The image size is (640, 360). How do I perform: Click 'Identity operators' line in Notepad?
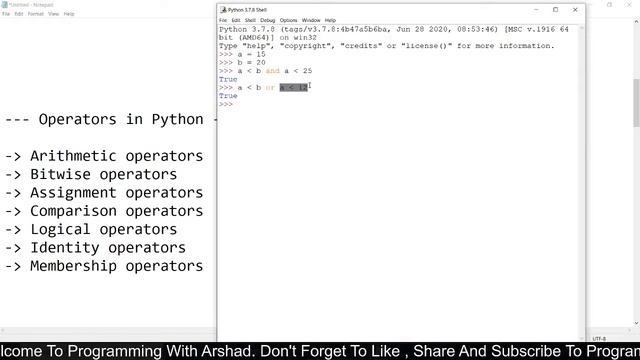pos(108,248)
